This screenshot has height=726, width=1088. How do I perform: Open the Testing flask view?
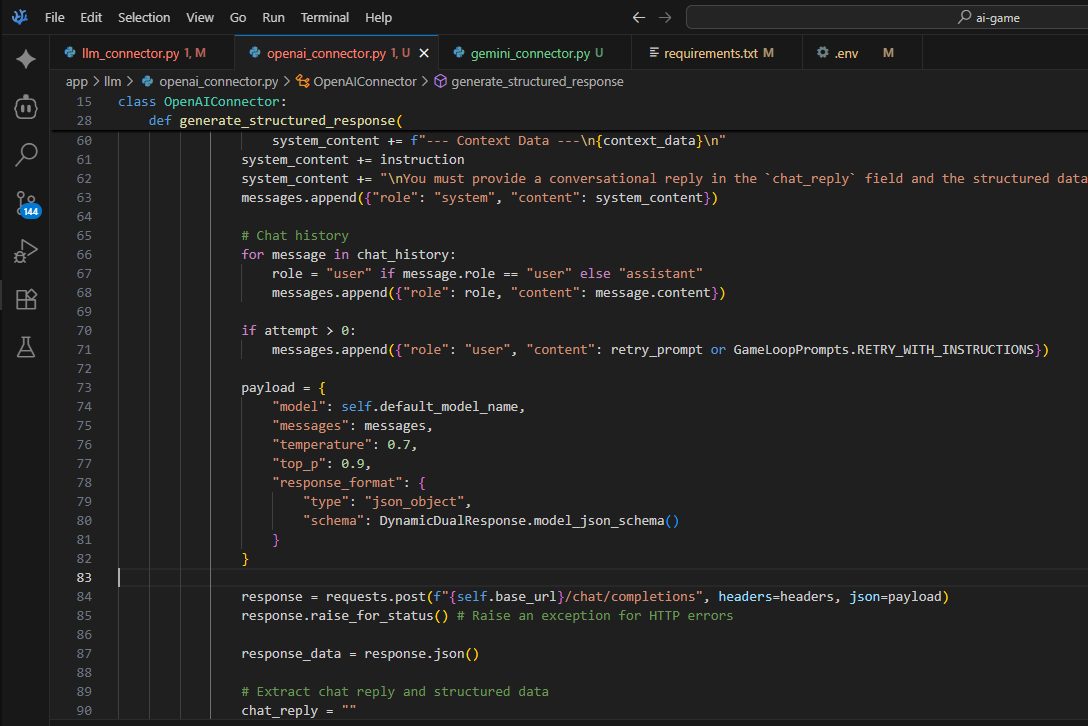pos(26,347)
